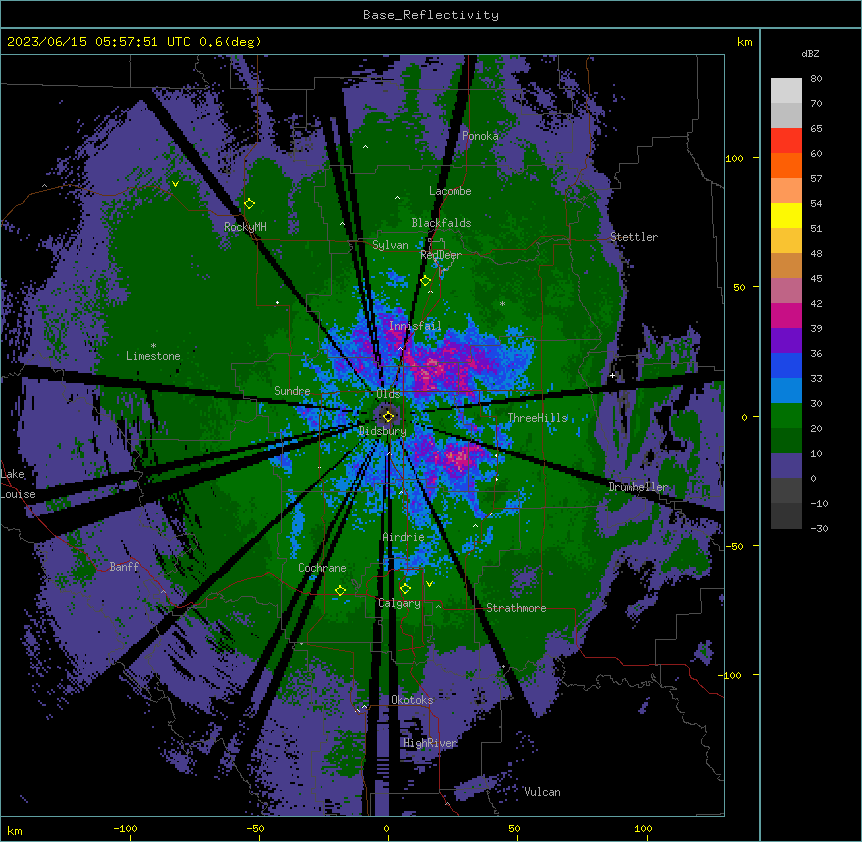Image resolution: width=862 pixels, height=842 pixels.
Task: Click the yellow diamond marker above Calgary
Action: [405, 589]
